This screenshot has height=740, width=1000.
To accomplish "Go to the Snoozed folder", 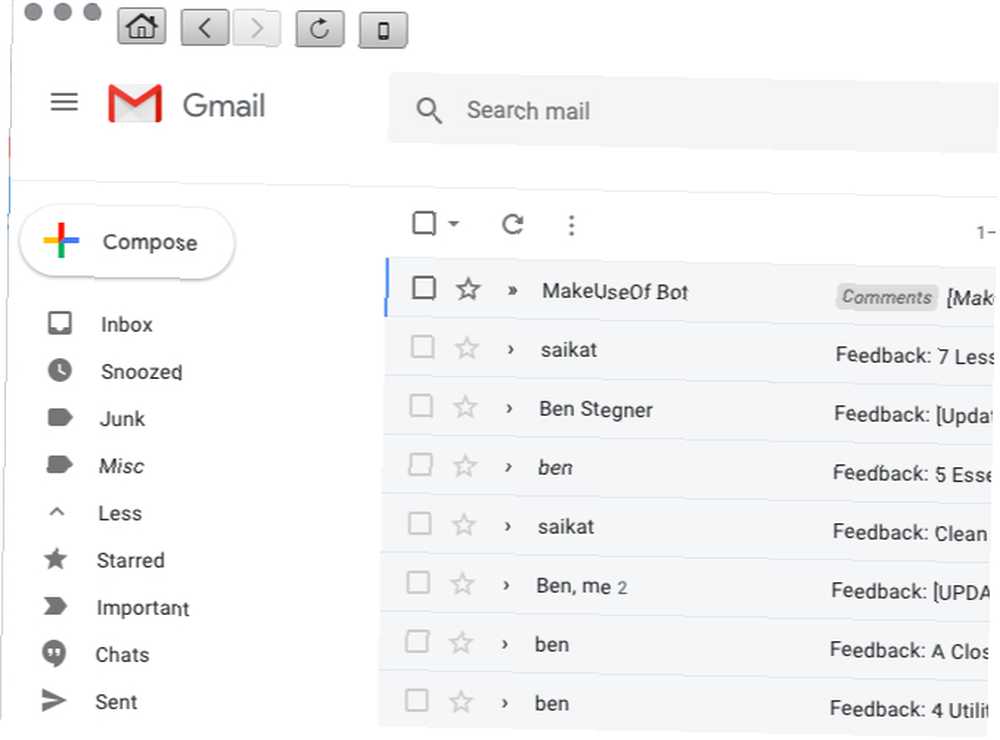I will click(x=115, y=371).
